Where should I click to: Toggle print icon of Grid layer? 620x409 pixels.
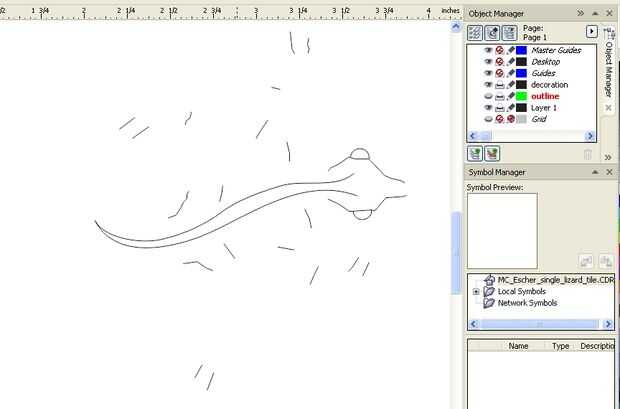(500, 119)
